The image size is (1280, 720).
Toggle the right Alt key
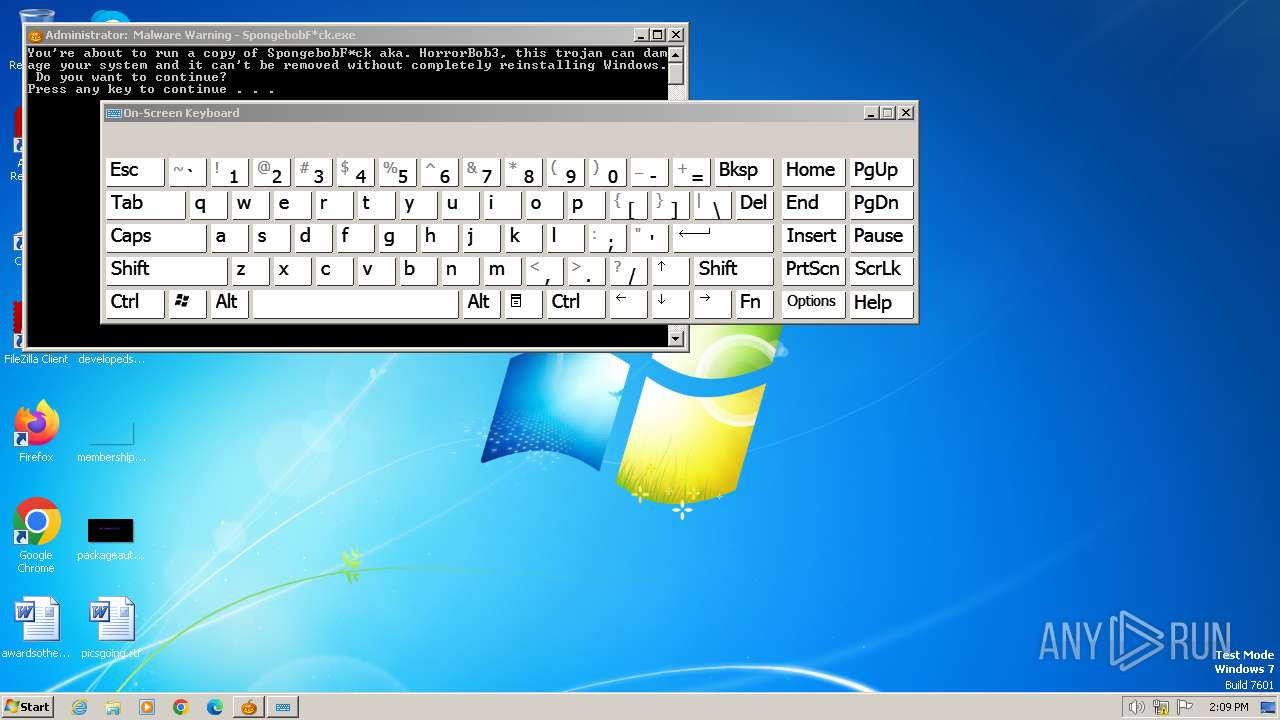click(x=481, y=303)
